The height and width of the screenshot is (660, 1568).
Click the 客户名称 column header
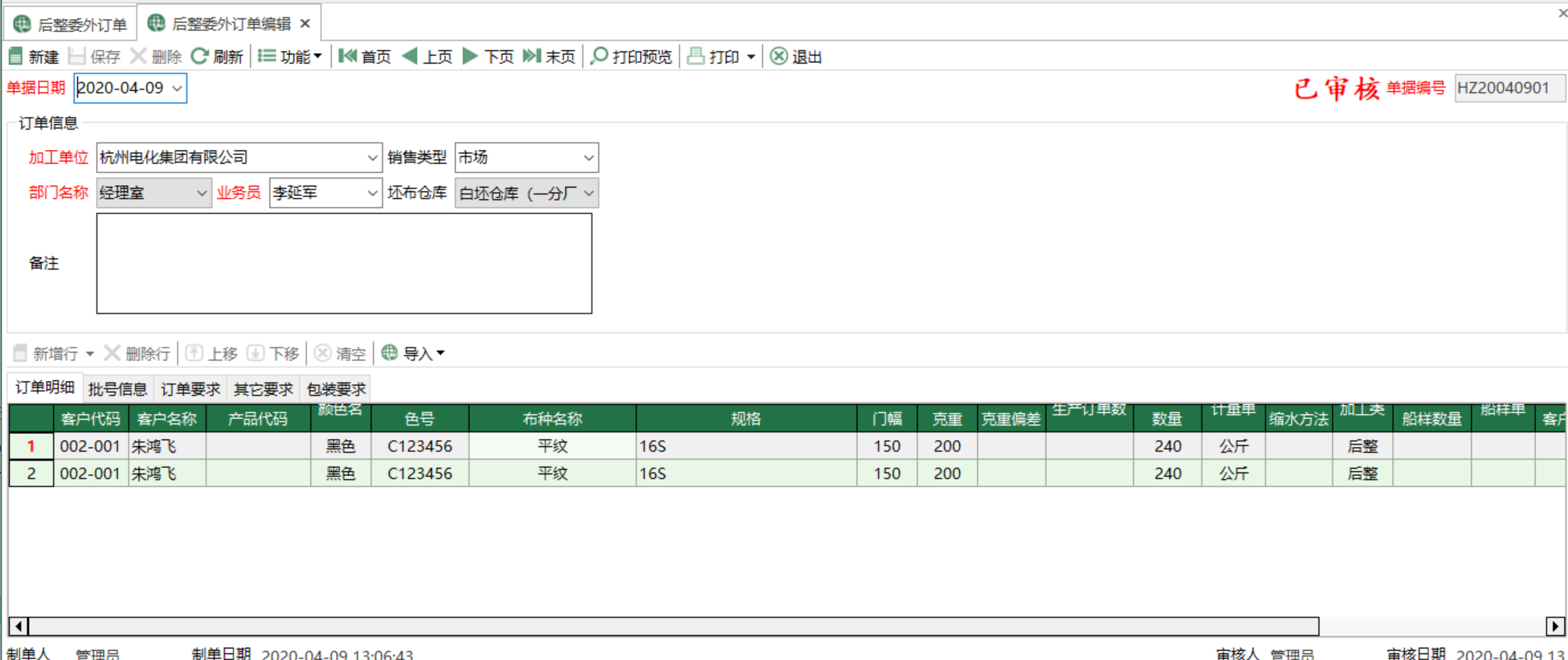coord(167,419)
